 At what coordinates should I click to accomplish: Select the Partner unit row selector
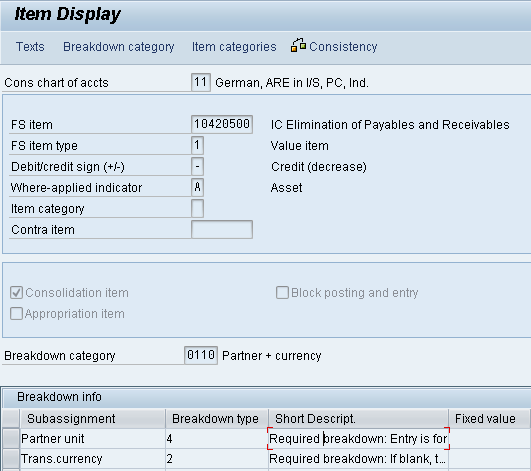pos(10,439)
